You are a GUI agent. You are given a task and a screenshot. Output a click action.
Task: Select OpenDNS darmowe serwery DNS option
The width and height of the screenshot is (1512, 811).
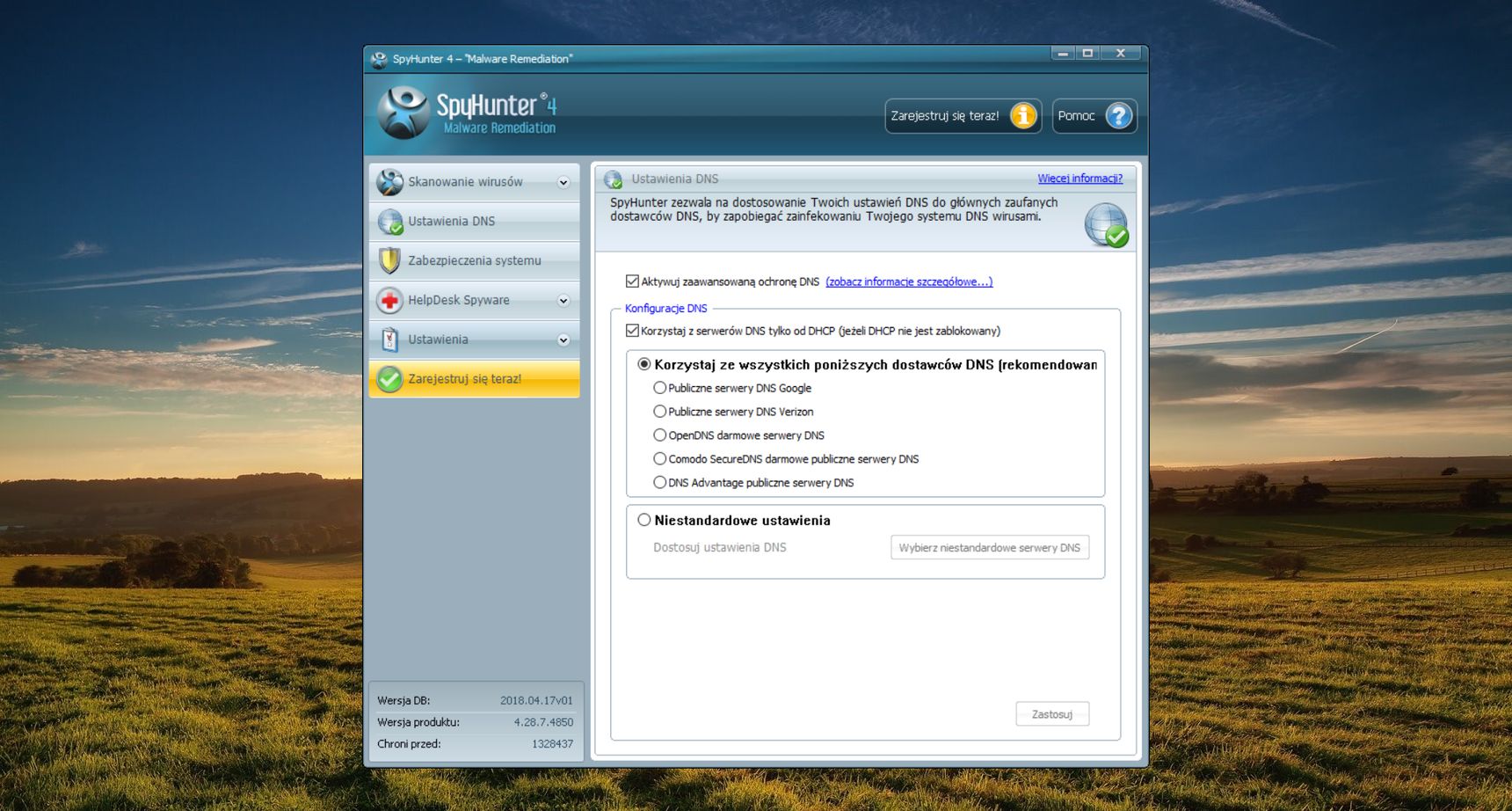tap(659, 435)
